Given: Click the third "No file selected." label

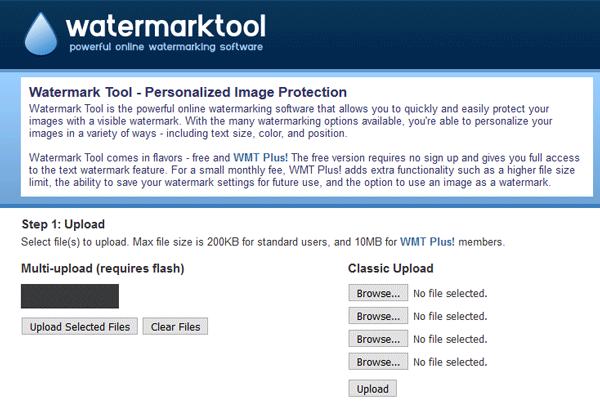Looking at the screenshot, I should [450, 339].
